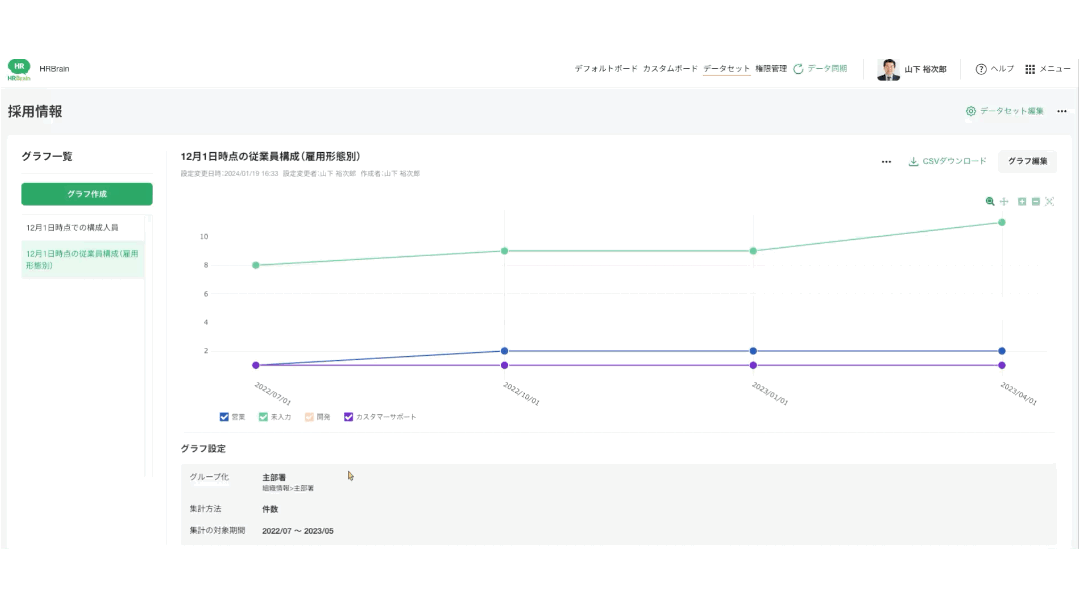Click the dataset edit gear icon

(x=970, y=111)
